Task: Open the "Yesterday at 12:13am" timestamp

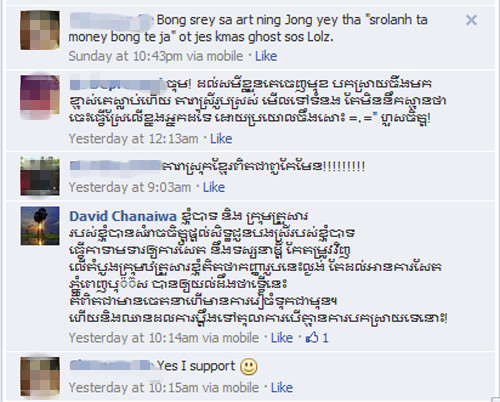Action: click(133, 139)
